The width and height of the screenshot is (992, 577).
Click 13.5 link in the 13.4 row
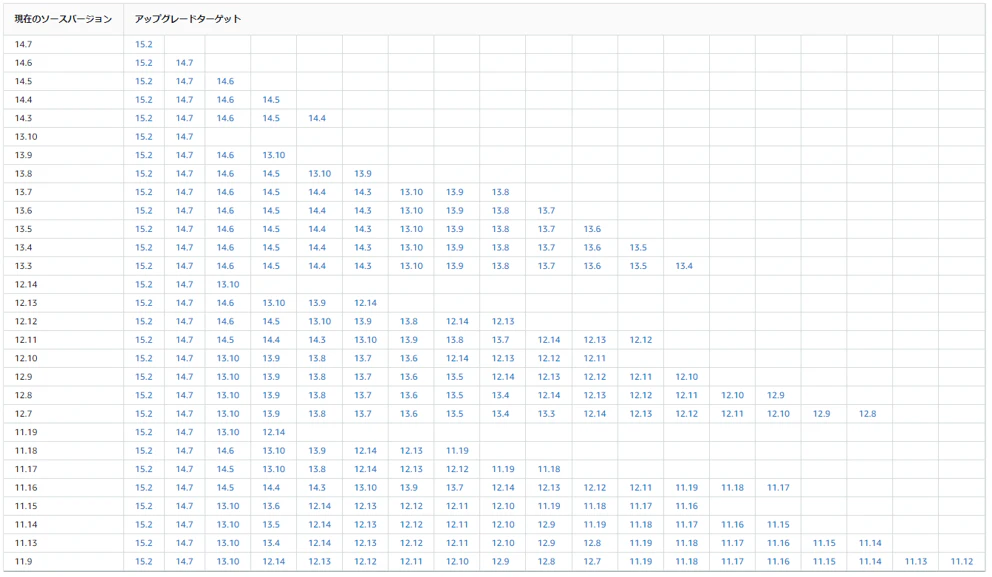(x=638, y=247)
